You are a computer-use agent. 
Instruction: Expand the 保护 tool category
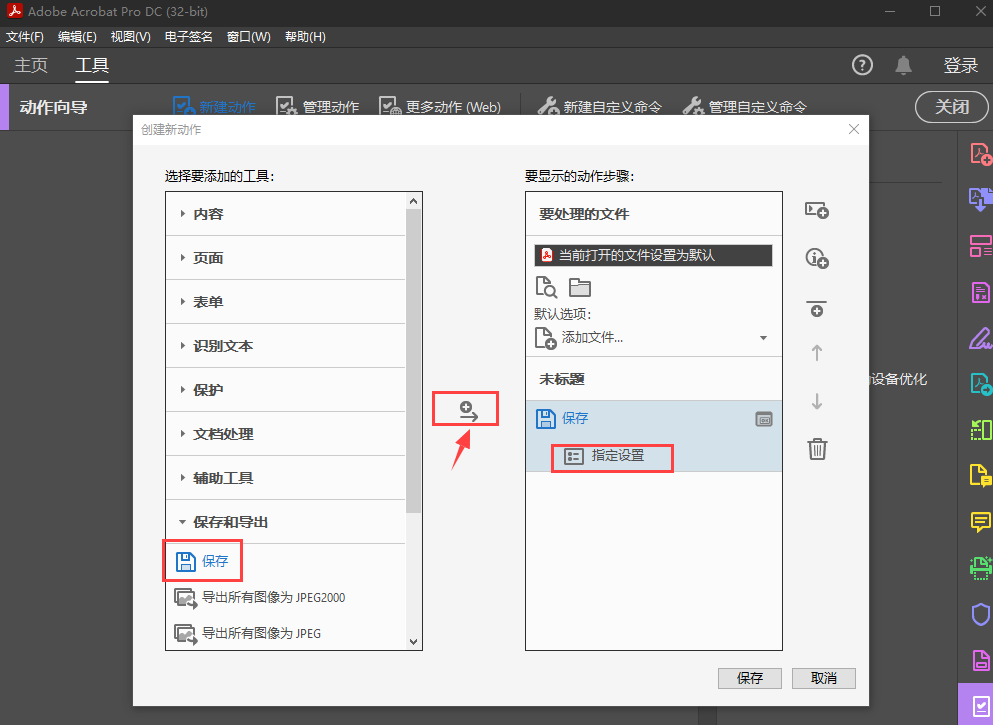tap(208, 390)
